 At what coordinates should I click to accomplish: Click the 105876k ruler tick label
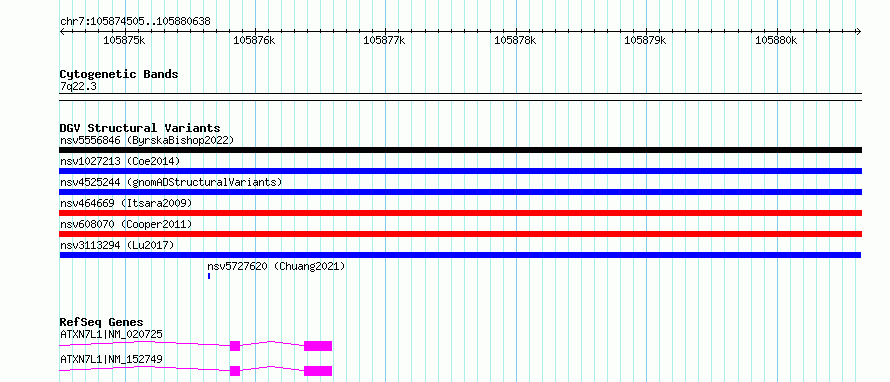coord(254,40)
